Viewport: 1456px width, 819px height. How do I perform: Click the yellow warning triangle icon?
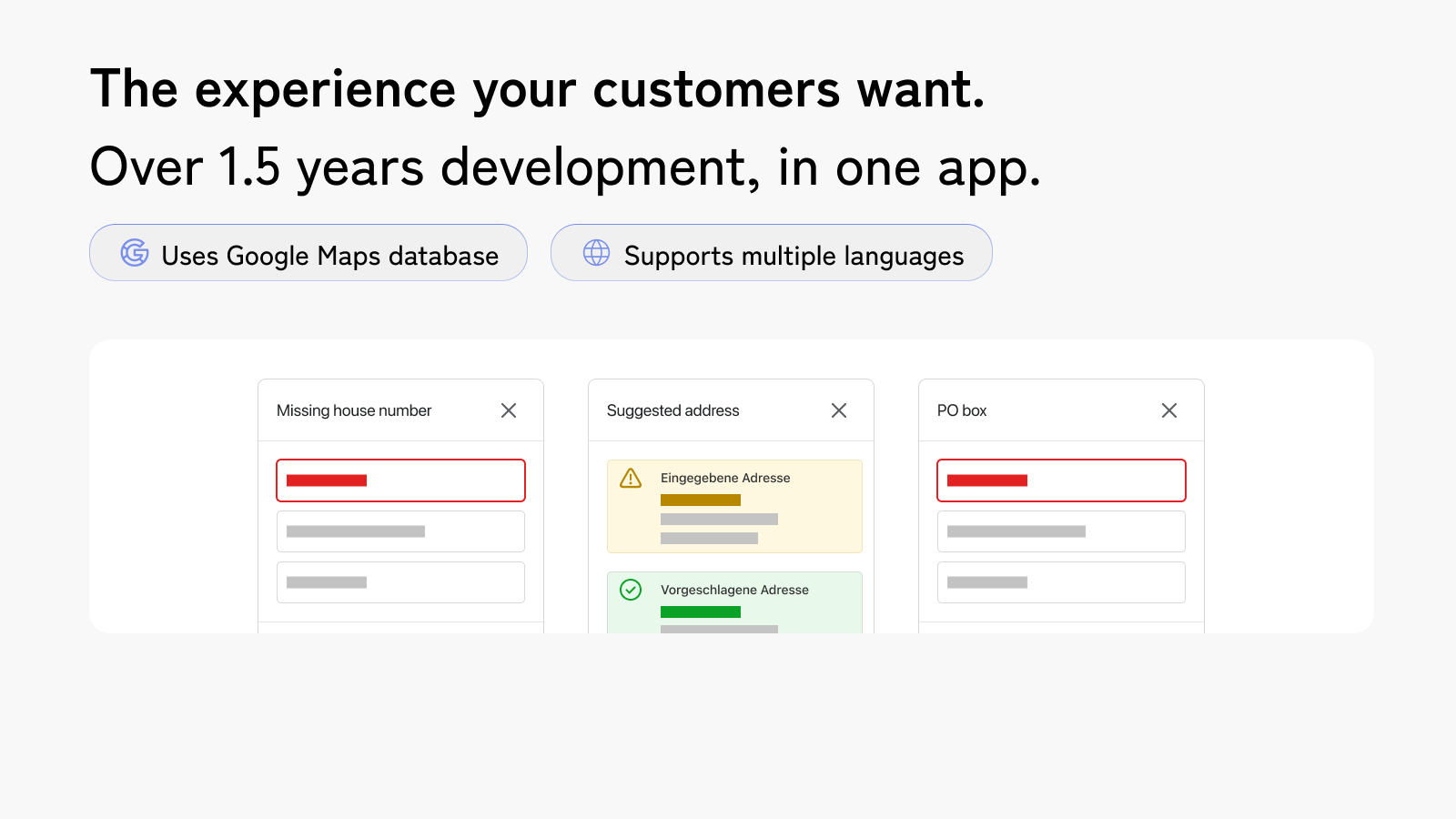point(631,479)
